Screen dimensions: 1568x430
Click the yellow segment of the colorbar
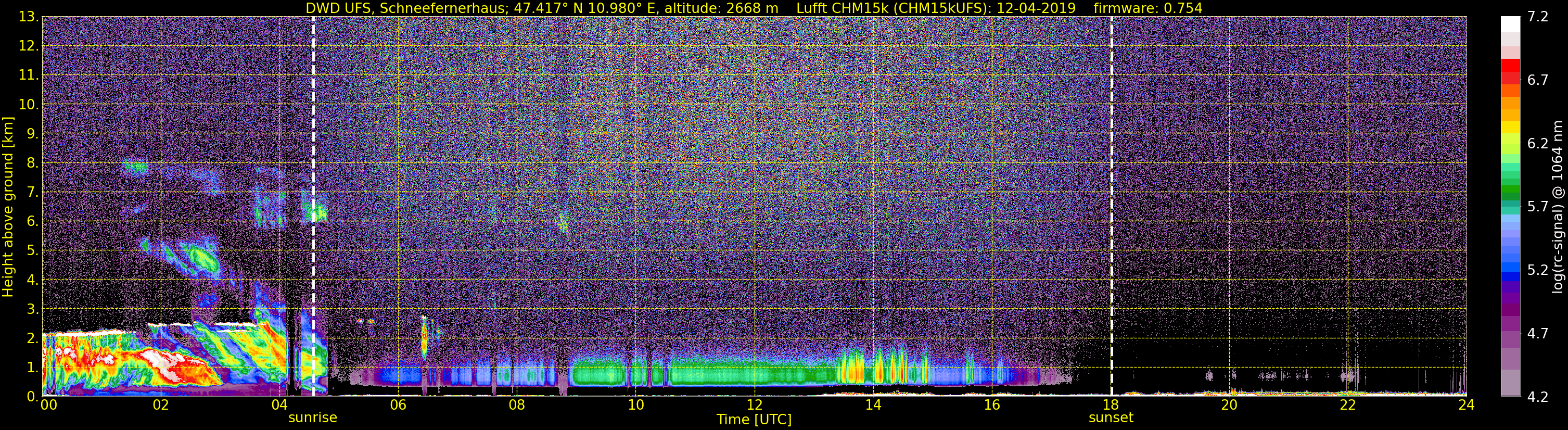pos(1510,128)
